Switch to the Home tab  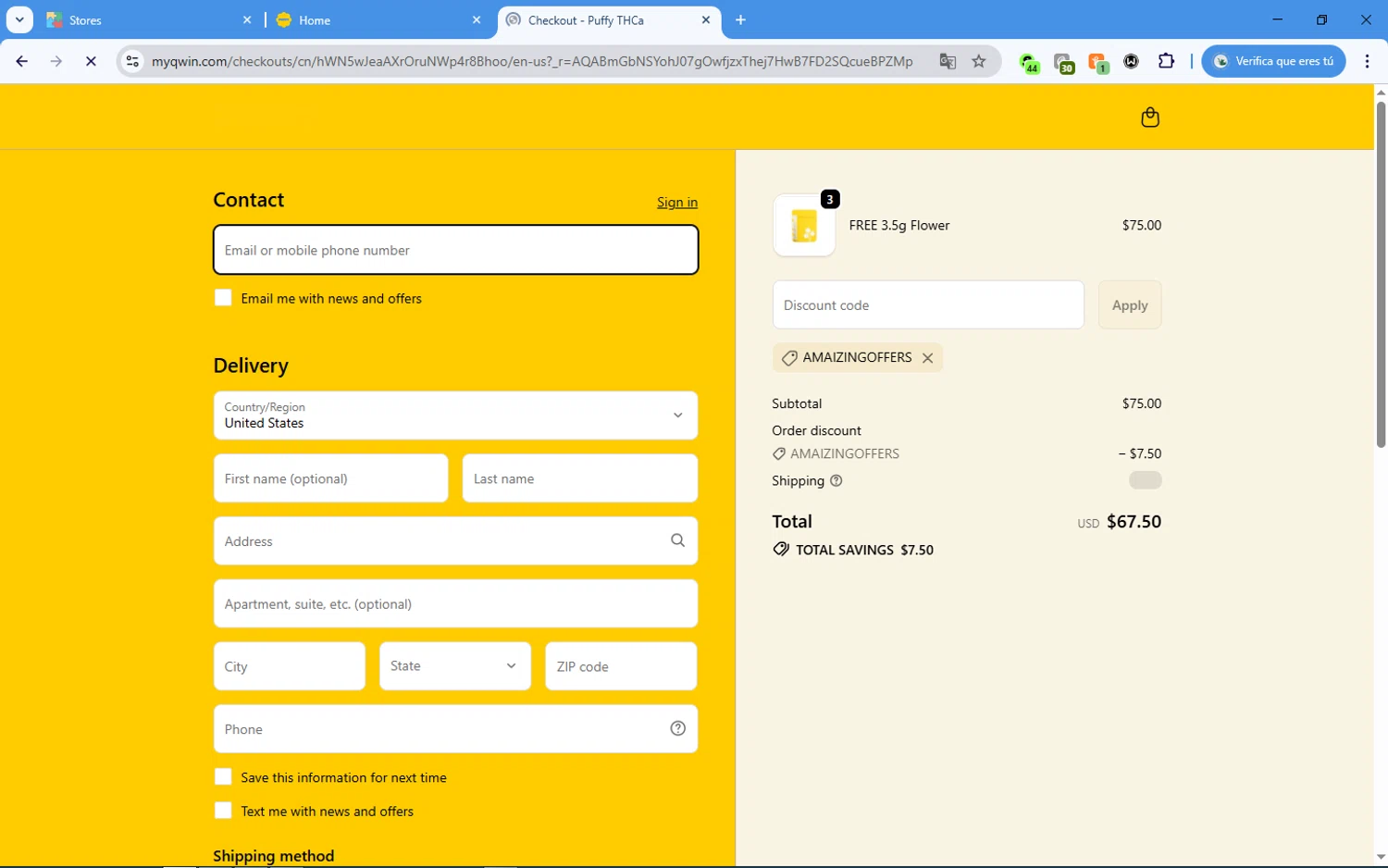[378, 19]
